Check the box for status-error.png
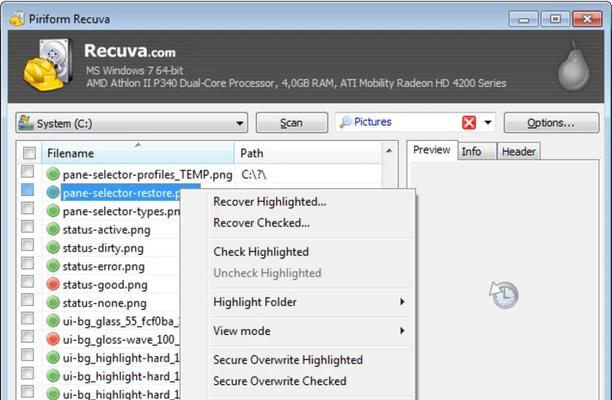Screen dimensions: 612x400 pos(27,263)
